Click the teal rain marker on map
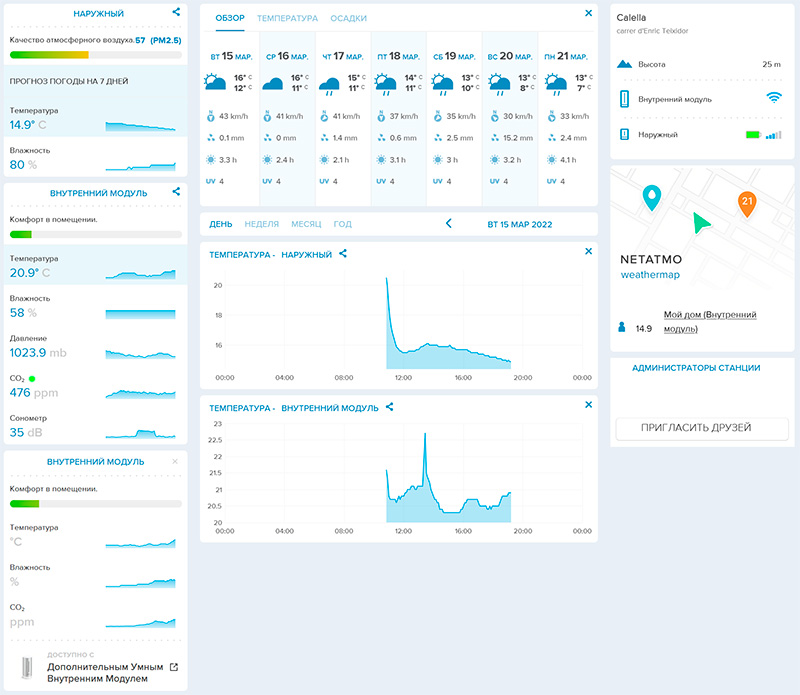 [x=652, y=196]
